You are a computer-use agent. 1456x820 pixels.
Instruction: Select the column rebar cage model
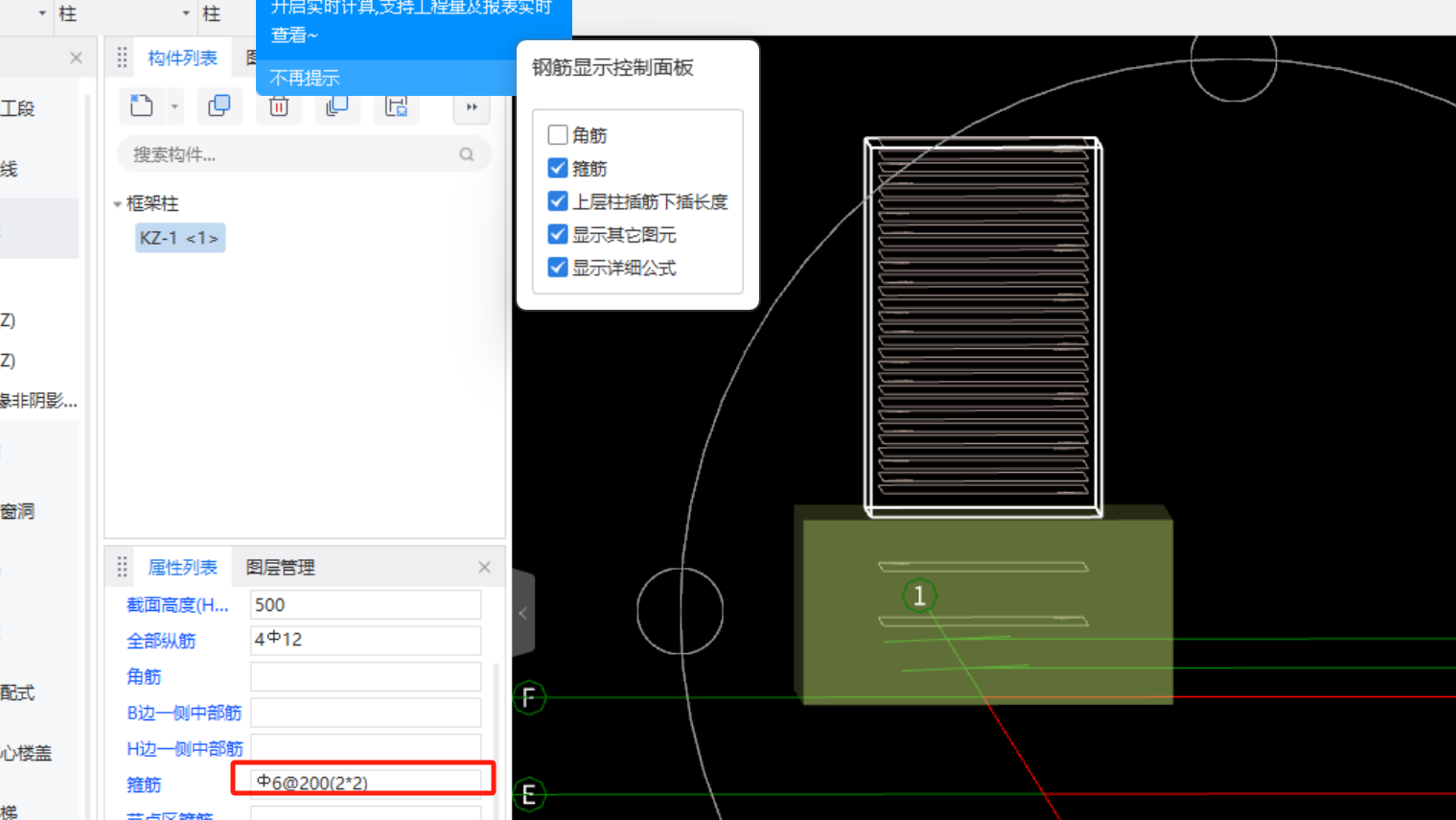[982, 326]
